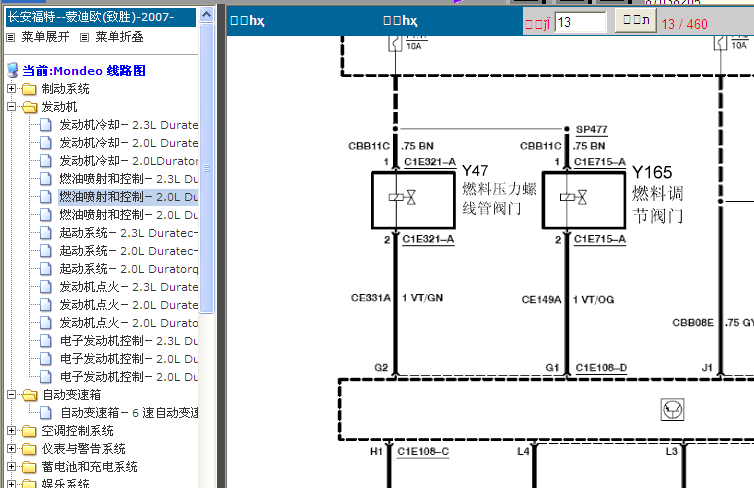This screenshot has width=754, height=488.
Task: Open 发动机点火- 2.3L Duratec diagram entry
Action: (128, 287)
